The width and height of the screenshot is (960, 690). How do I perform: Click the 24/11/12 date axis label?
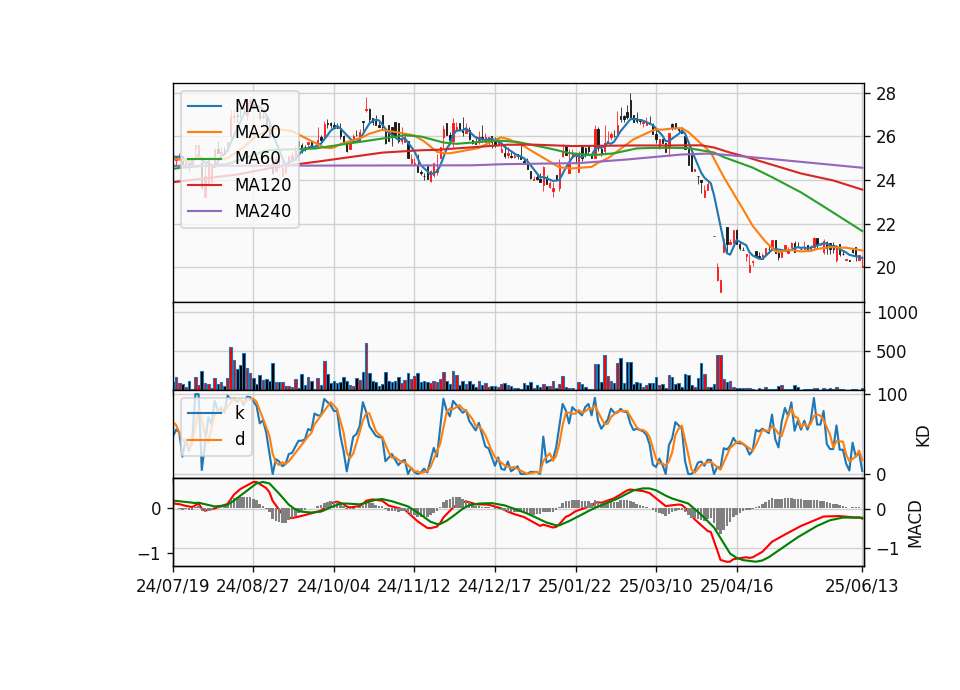(414, 587)
